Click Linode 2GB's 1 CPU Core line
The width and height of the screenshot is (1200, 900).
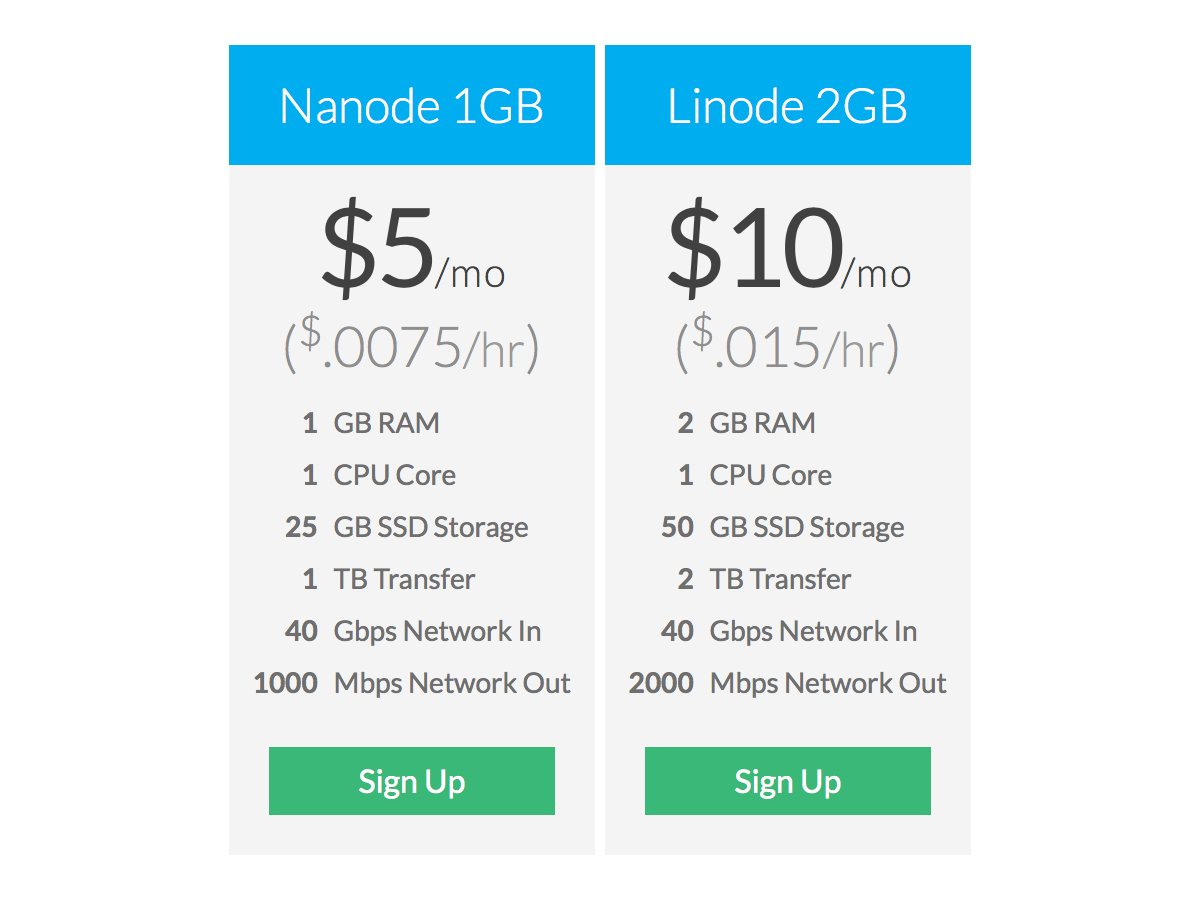[754, 475]
